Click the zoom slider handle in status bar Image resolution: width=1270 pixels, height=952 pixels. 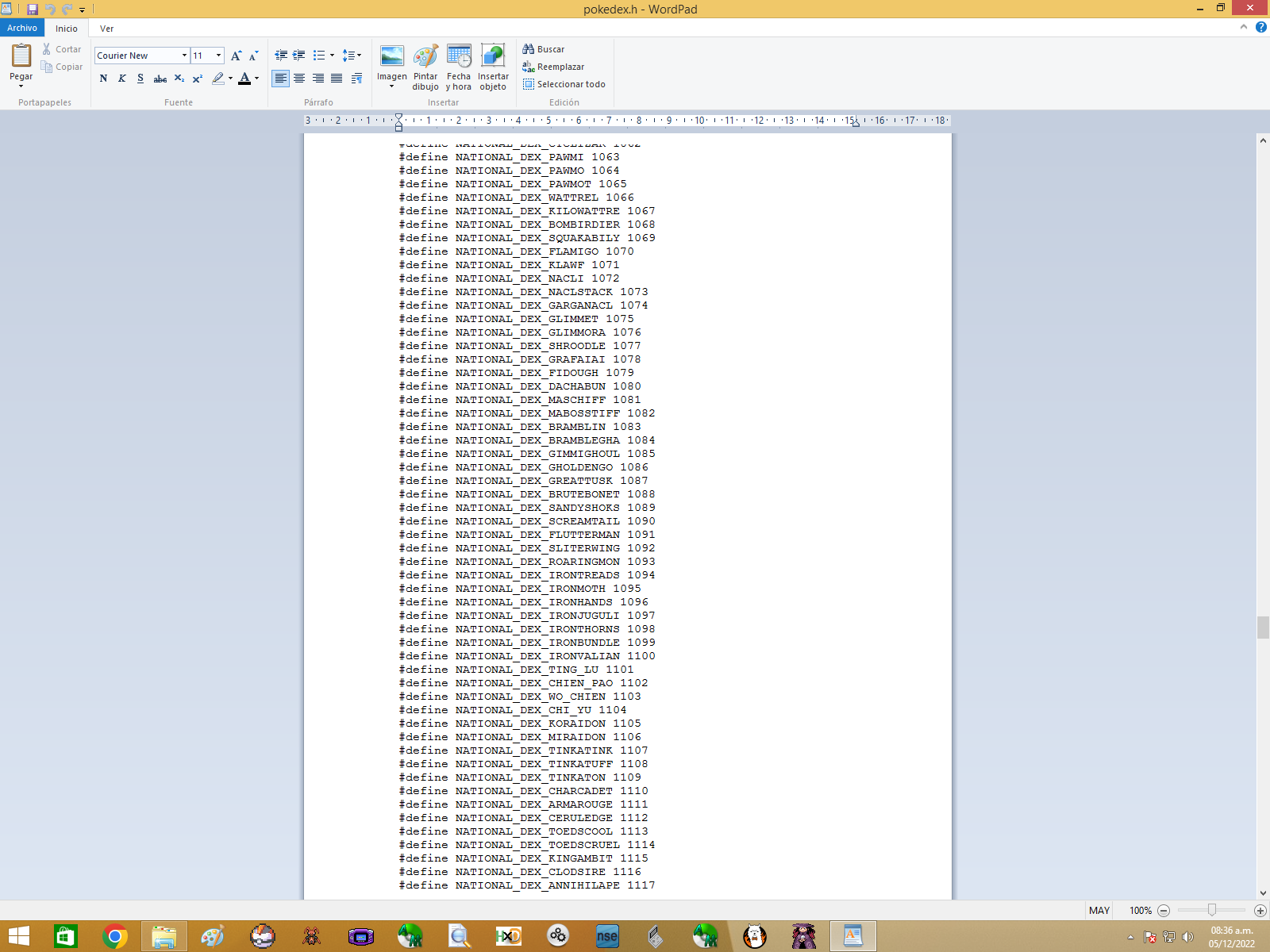(1211, 910)
